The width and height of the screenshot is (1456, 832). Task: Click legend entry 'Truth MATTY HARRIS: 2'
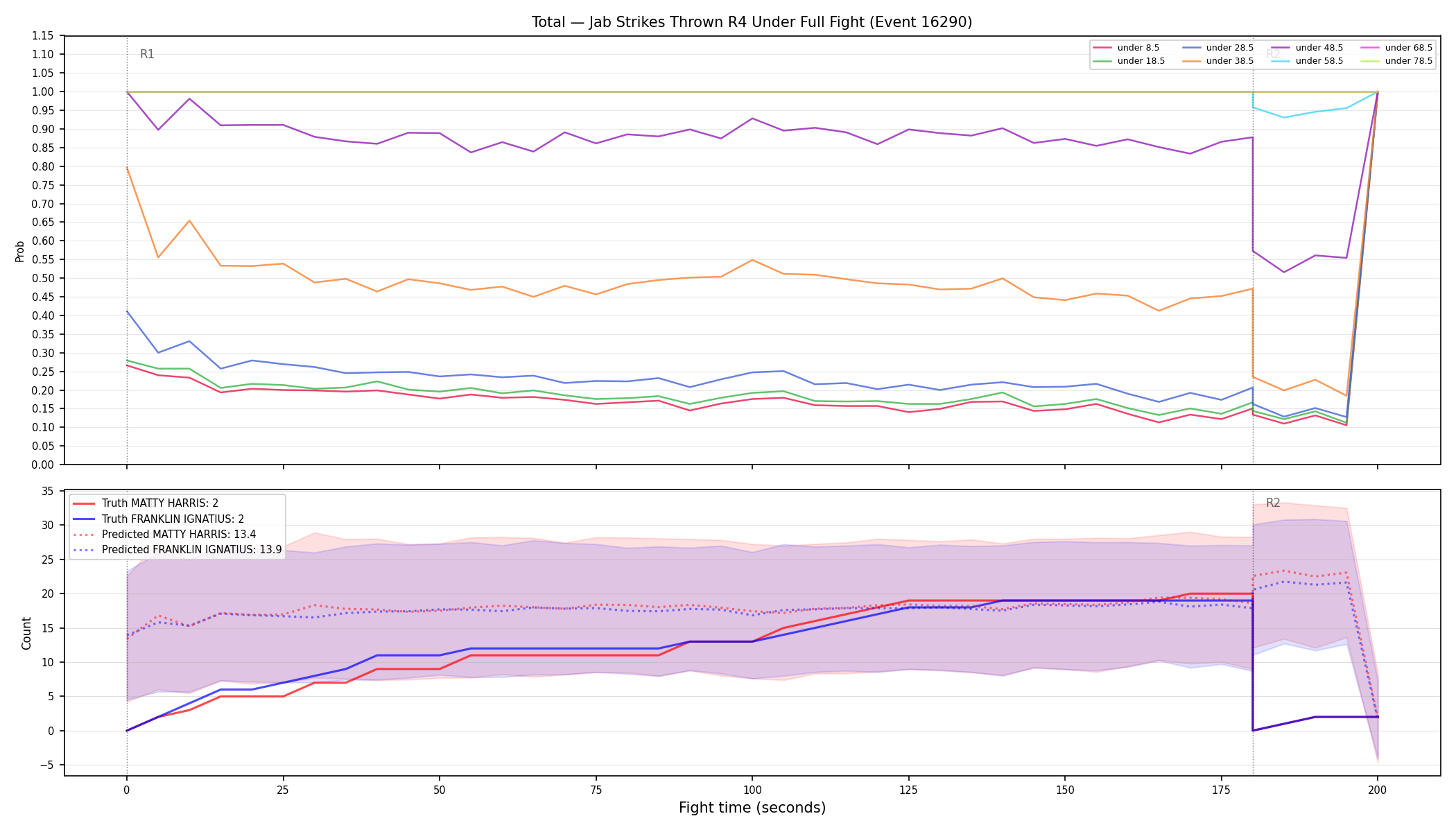point(146,503)
